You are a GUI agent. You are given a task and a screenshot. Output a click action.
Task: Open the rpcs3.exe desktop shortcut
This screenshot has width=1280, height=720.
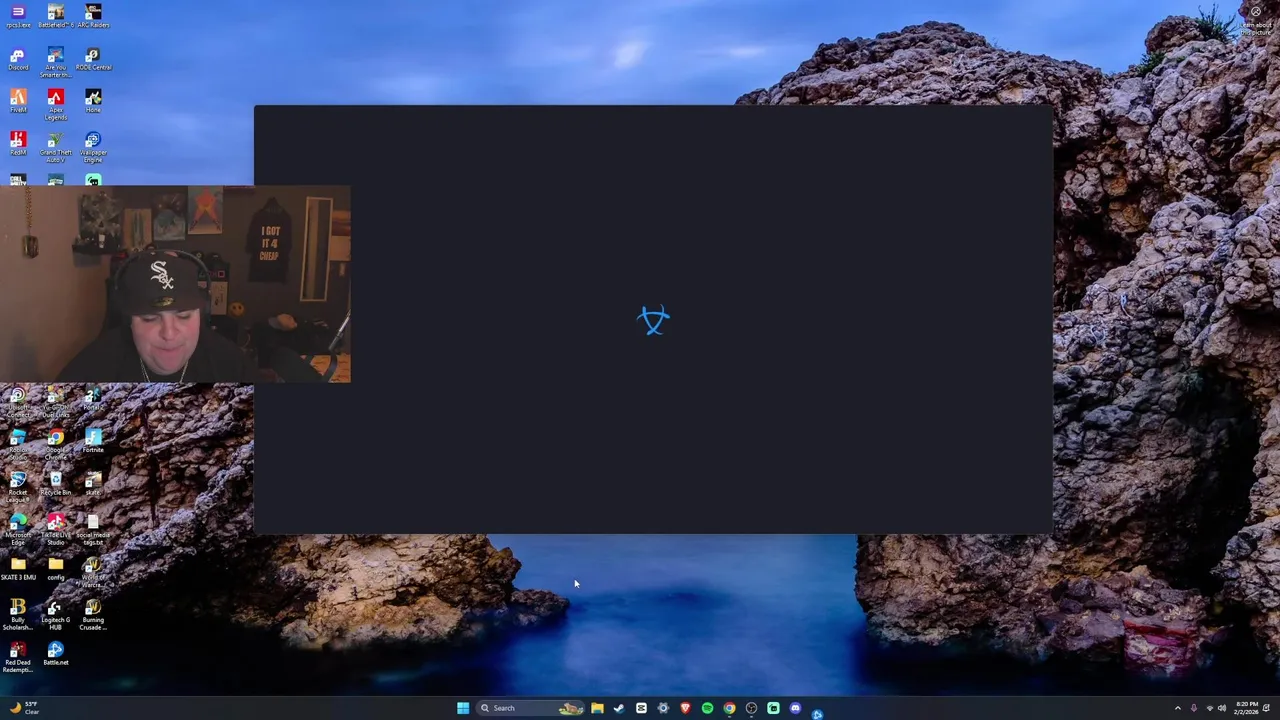[18, 17]
